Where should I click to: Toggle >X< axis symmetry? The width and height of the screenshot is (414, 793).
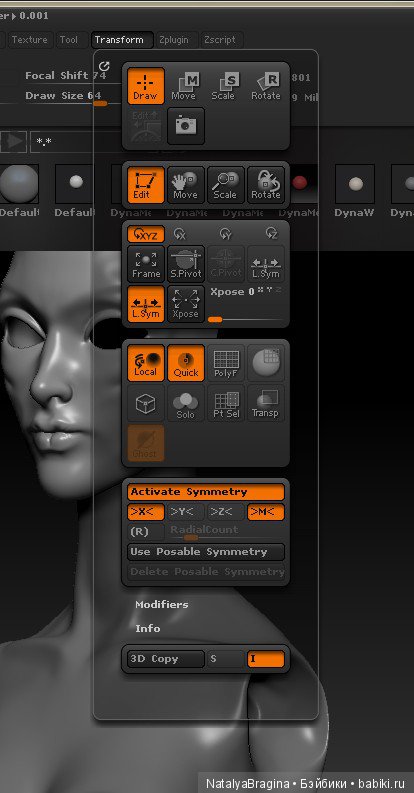coord(146,512)
